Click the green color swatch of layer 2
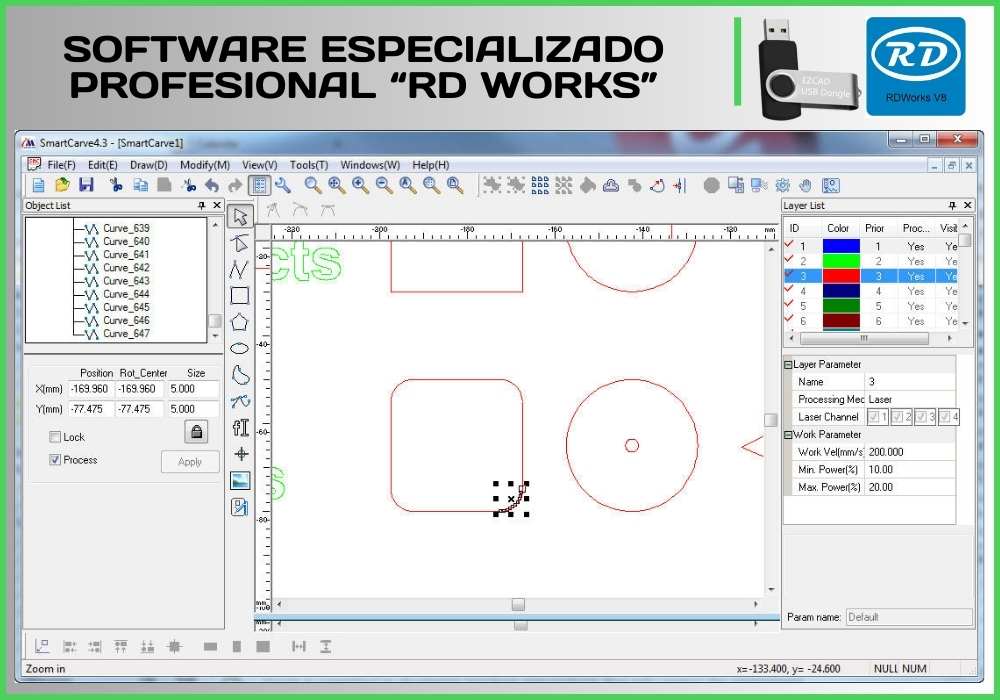The image size is (1000, 700). pyautogui.click(x=841, y=261)
